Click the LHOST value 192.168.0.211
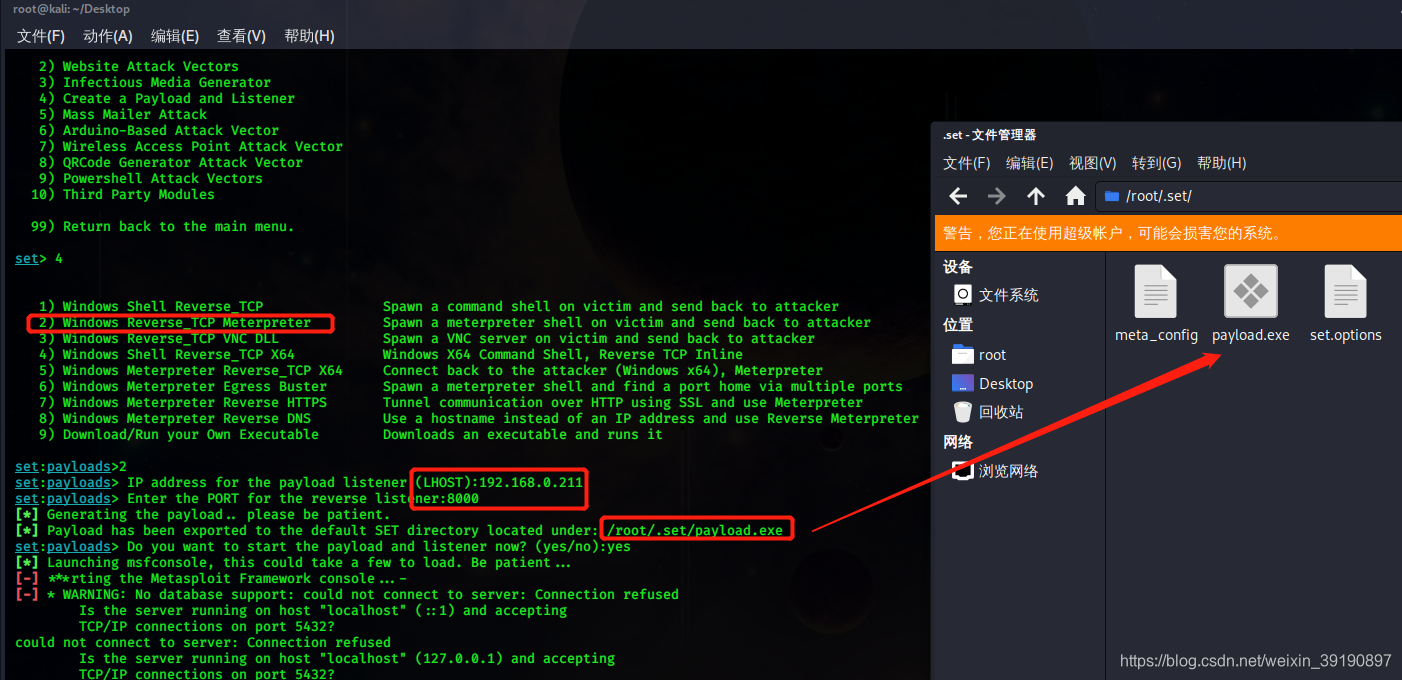Screen dimensions: 1402x680 531,482
